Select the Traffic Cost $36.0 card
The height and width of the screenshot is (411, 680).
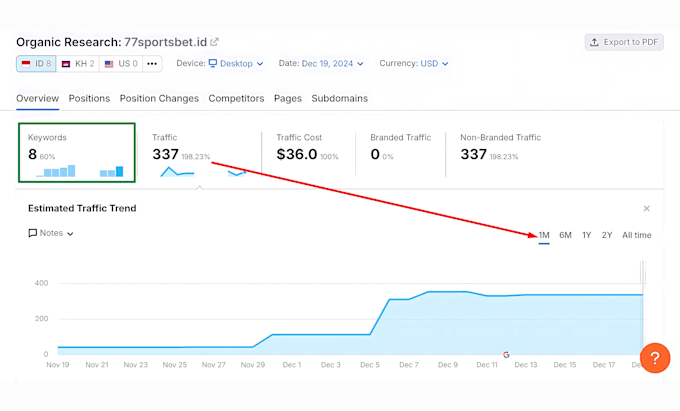pyautogui.click(x=308, y=153)
